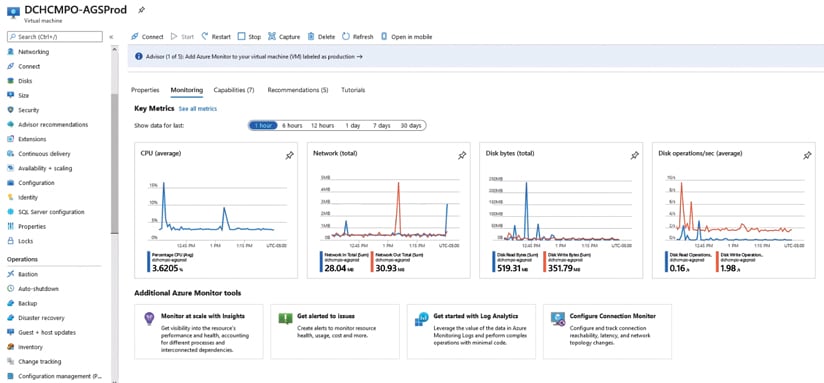
Task: Open Get started with Log Analytics
Action: [x=471, y=332]
